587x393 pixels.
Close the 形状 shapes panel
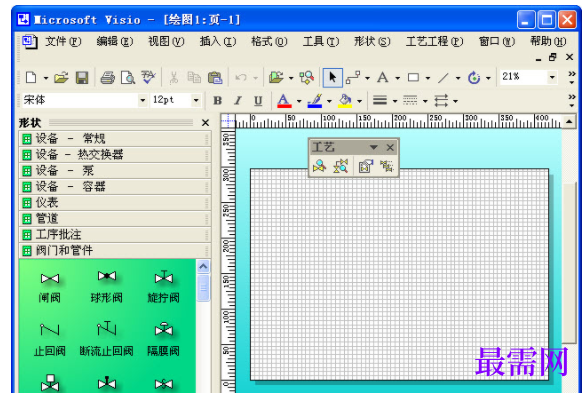point(205,123)
